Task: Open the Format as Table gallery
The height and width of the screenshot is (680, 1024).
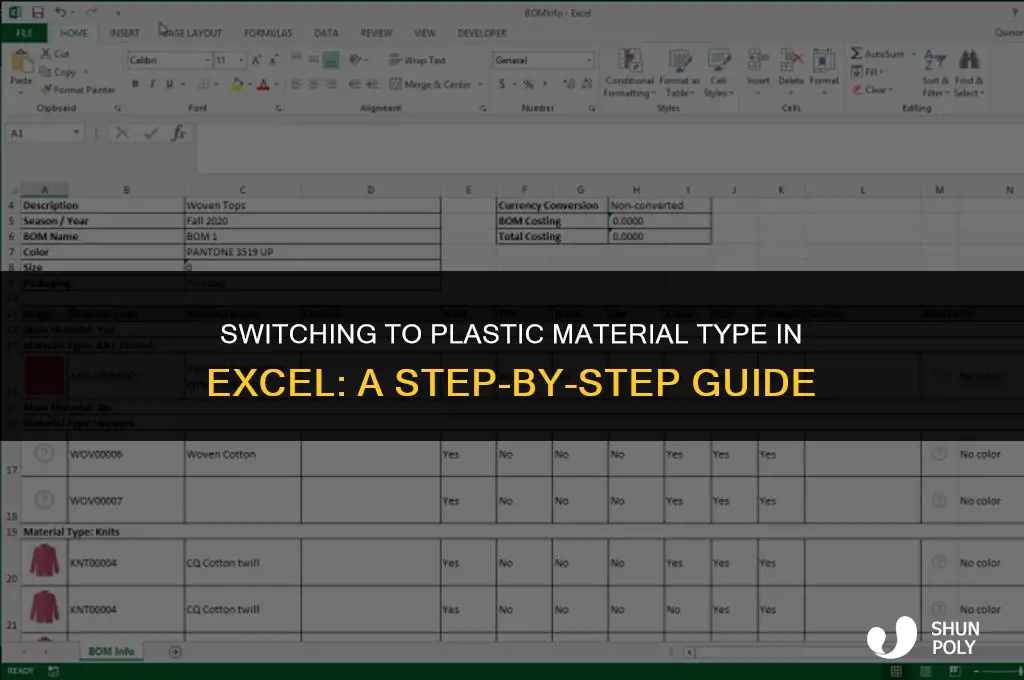Action: tap(679, 73)
